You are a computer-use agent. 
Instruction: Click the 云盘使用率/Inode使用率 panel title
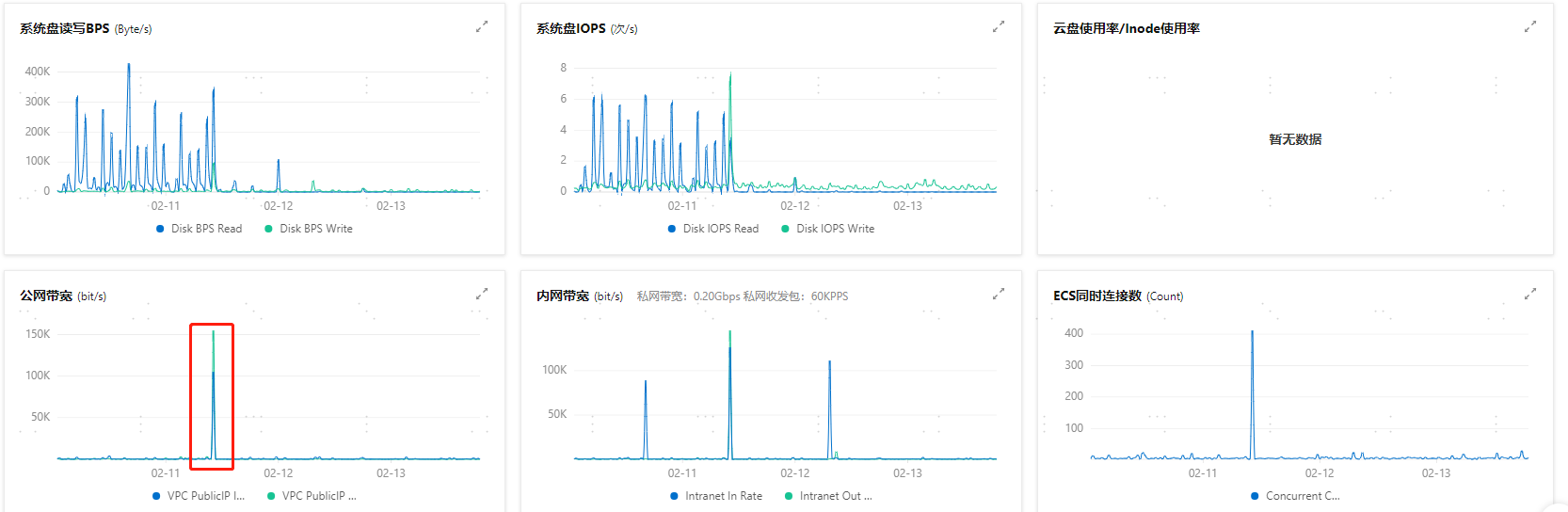pos(1126,28)
